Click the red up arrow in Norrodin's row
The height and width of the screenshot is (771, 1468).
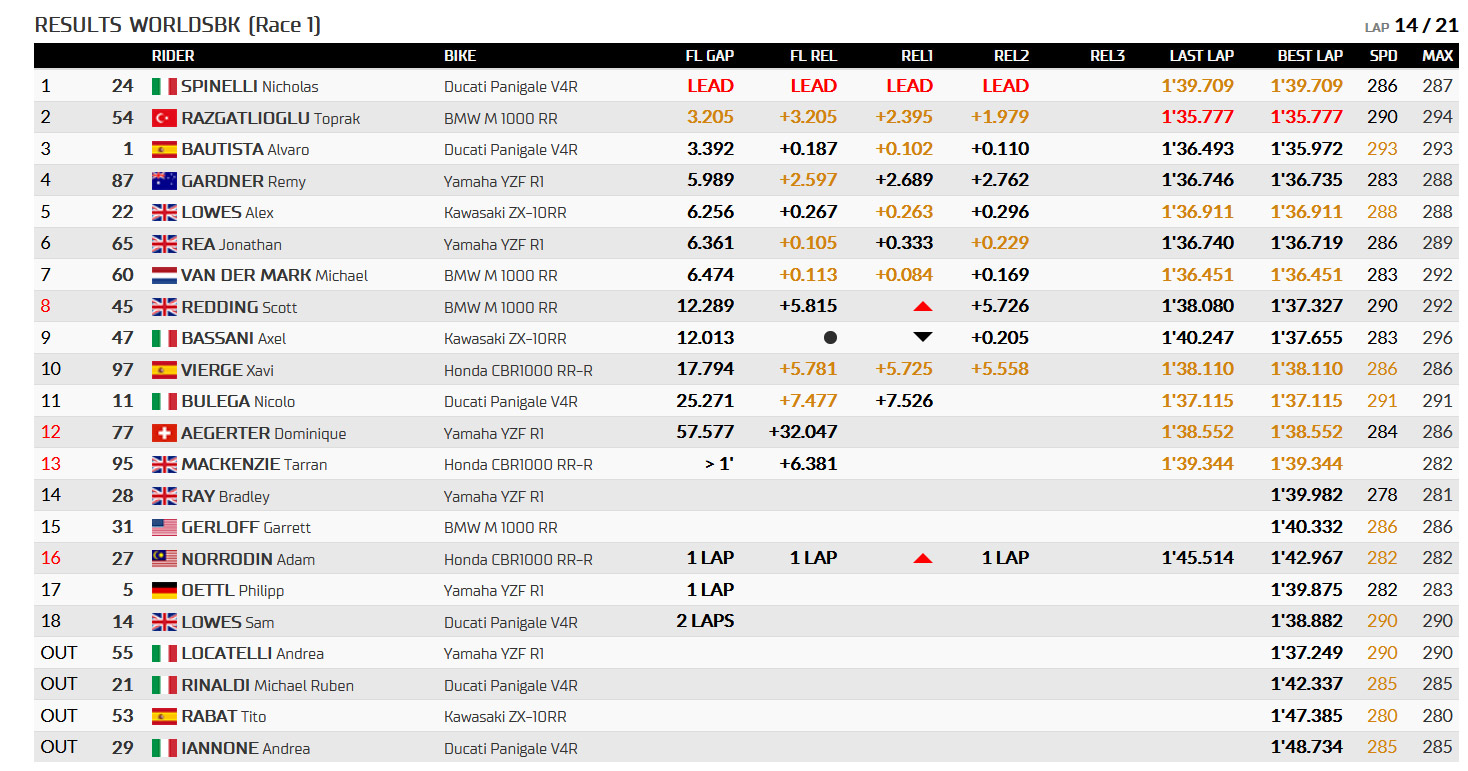point(923,558)
